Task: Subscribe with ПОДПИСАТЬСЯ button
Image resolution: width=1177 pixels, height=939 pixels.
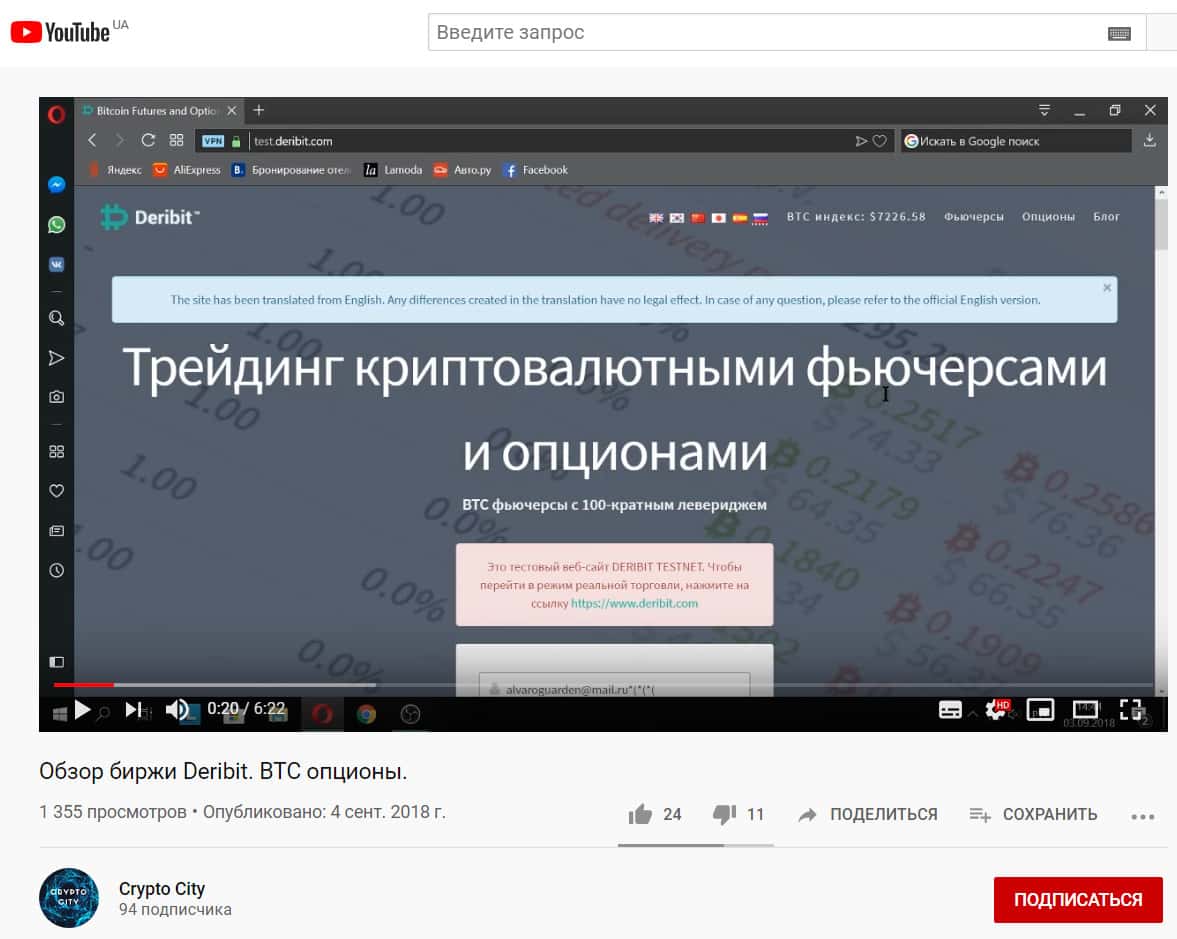Action: (1078, 899)
